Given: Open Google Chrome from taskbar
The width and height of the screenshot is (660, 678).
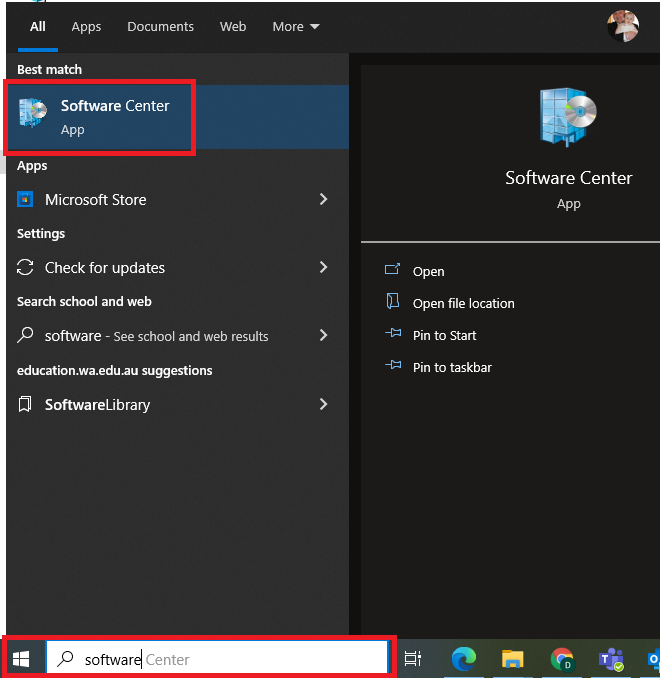Looking at the screenshot, I should coord(562,659).
